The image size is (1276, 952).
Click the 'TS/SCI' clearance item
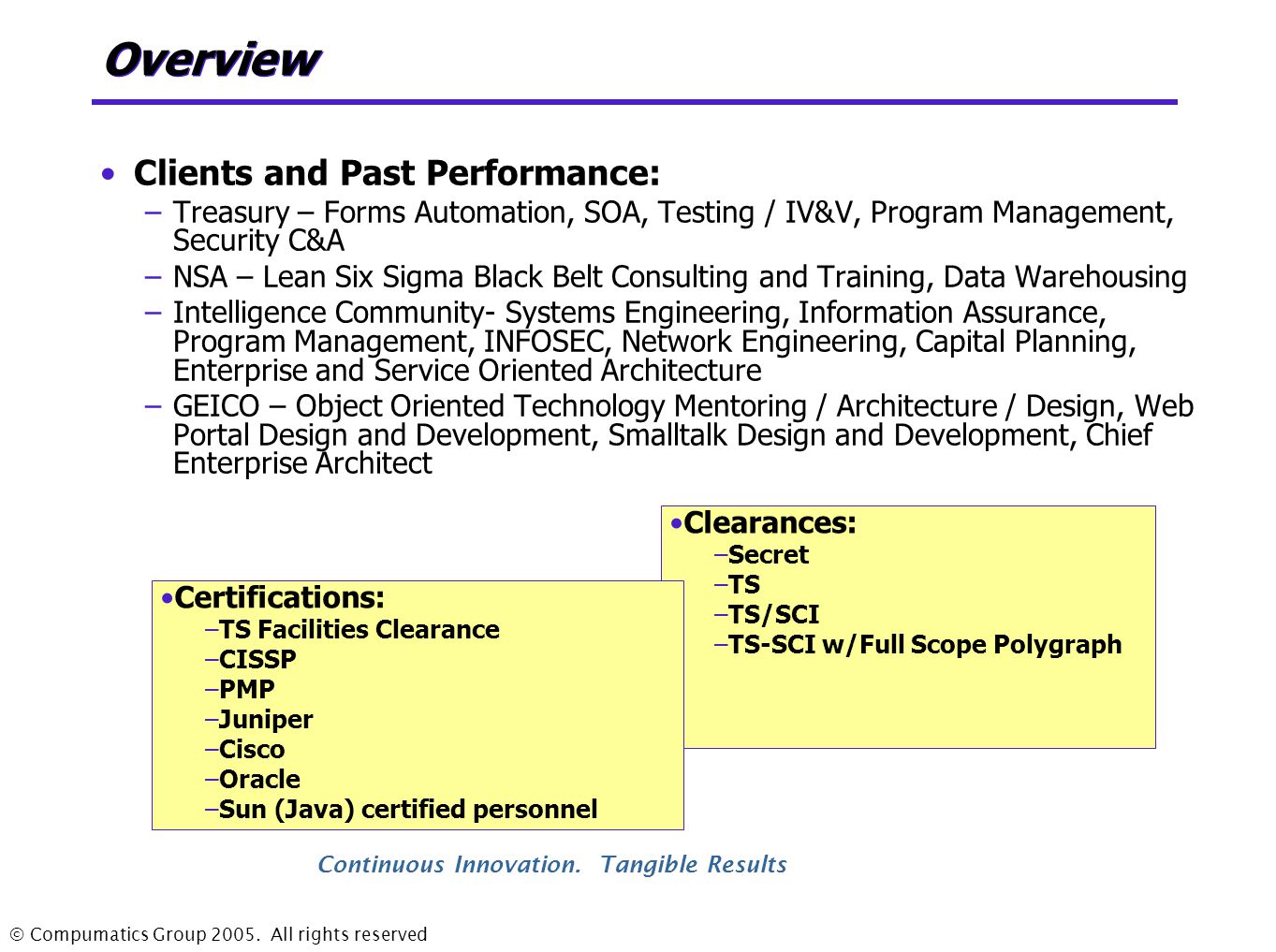tap(773, 614)
